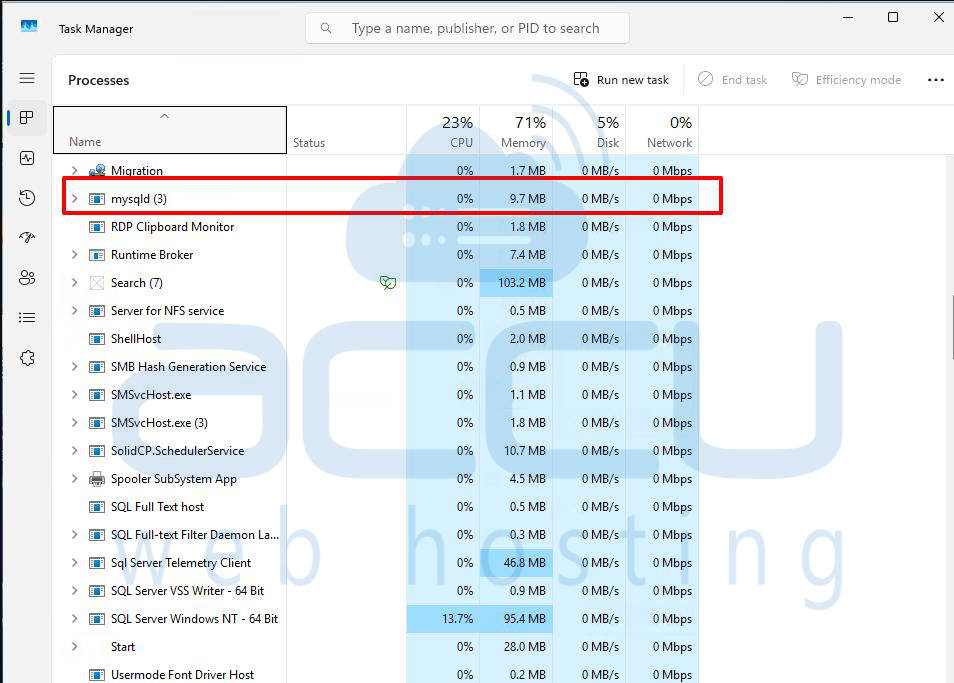Viewport: 954px width, 683px height.
Task: Click the vertical scrollbar thumb
Action: pos(952,325)
